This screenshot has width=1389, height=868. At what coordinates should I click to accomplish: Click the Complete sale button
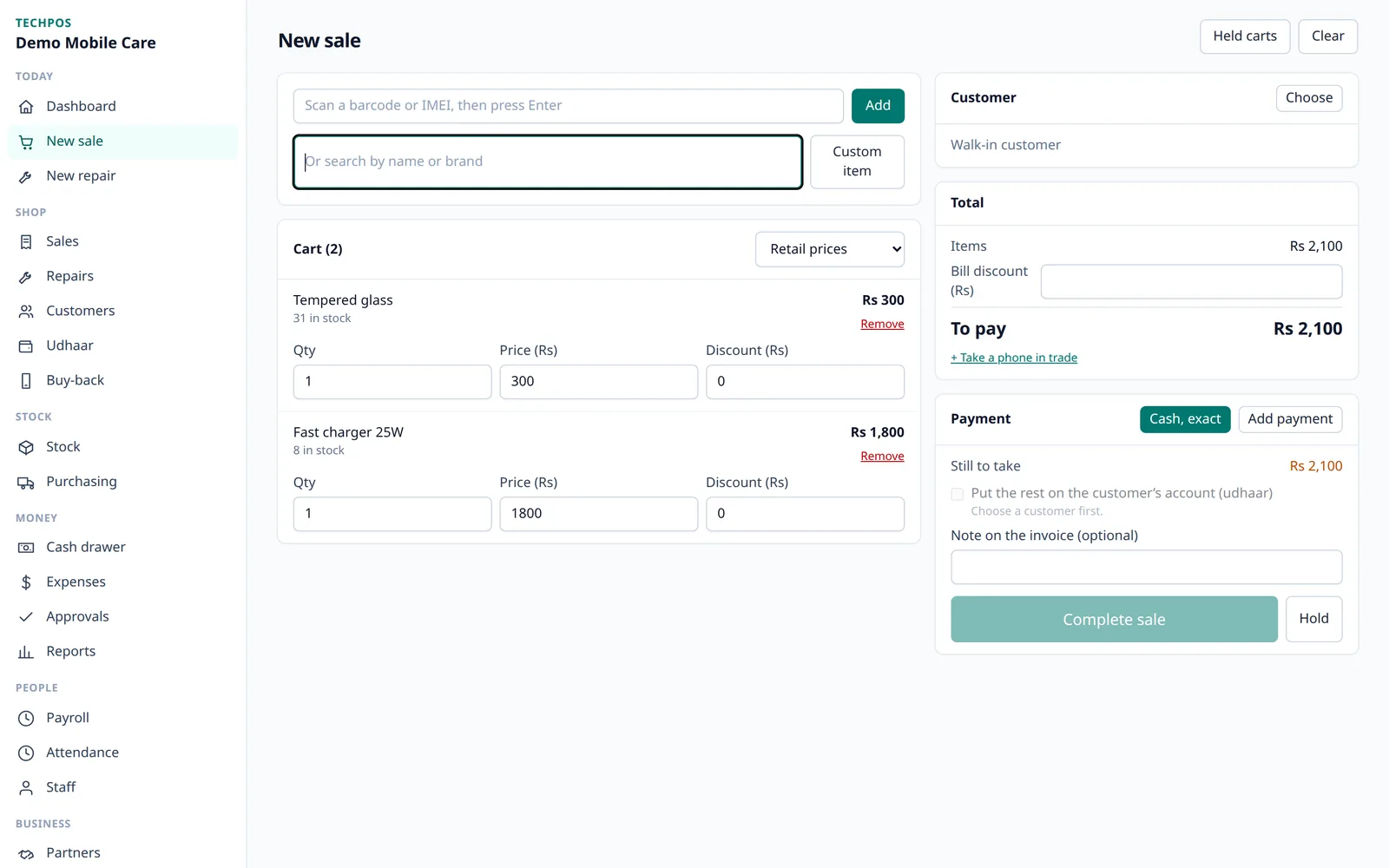coord(1114,619)
